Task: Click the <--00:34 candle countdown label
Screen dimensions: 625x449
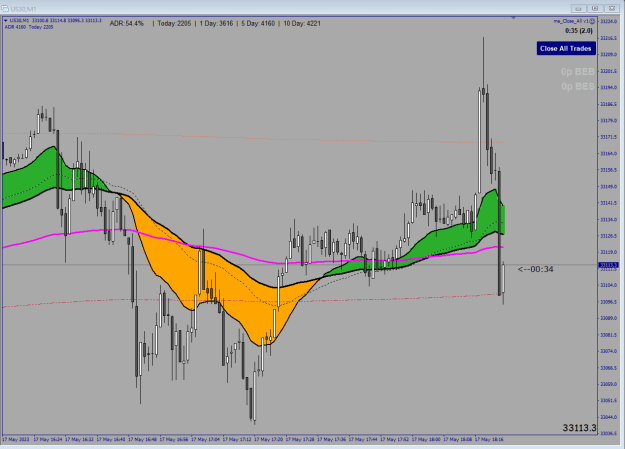Action: pyautogui.click(x=535, y=269)
